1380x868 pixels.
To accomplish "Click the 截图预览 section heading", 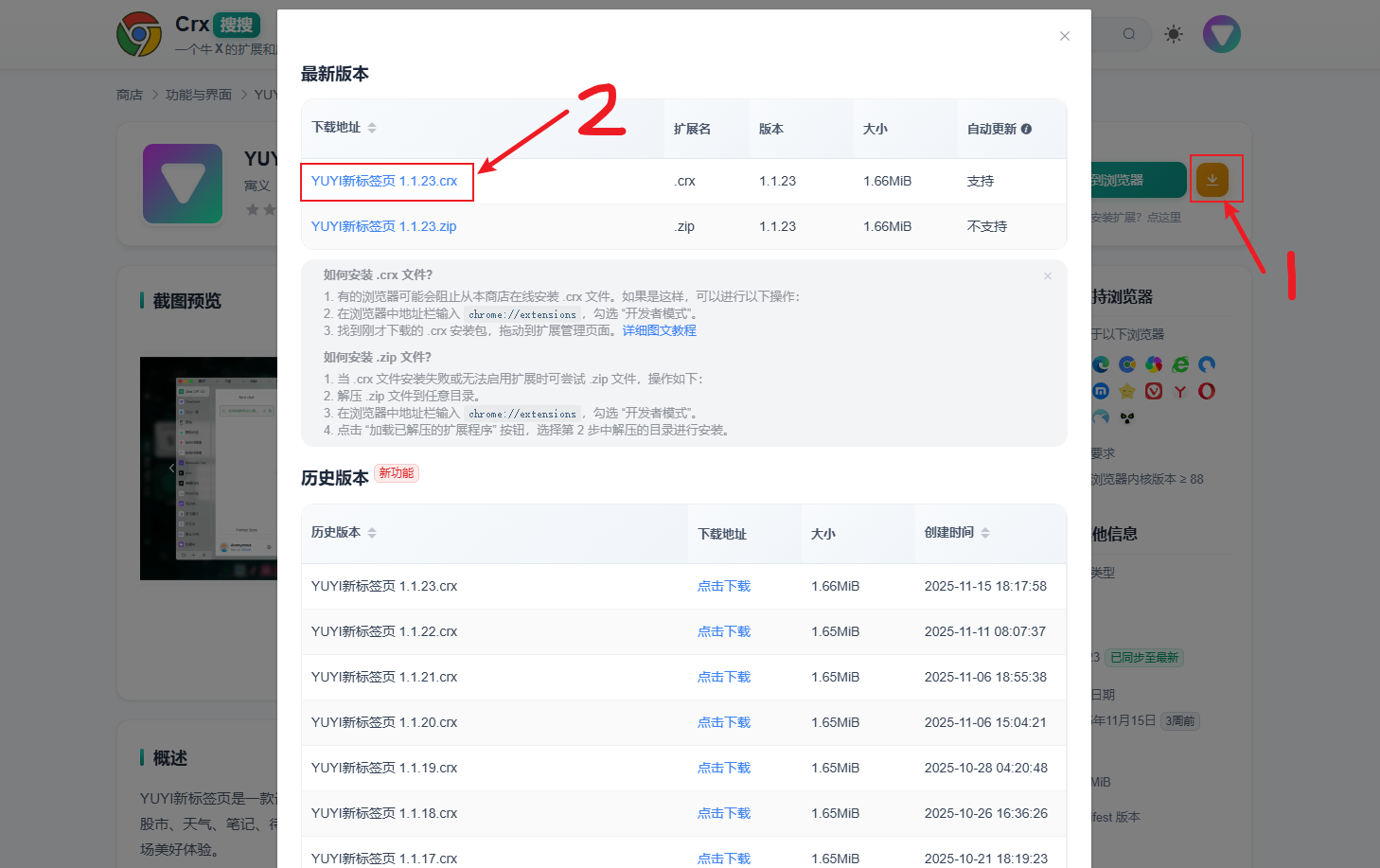I will pos(187,301).
